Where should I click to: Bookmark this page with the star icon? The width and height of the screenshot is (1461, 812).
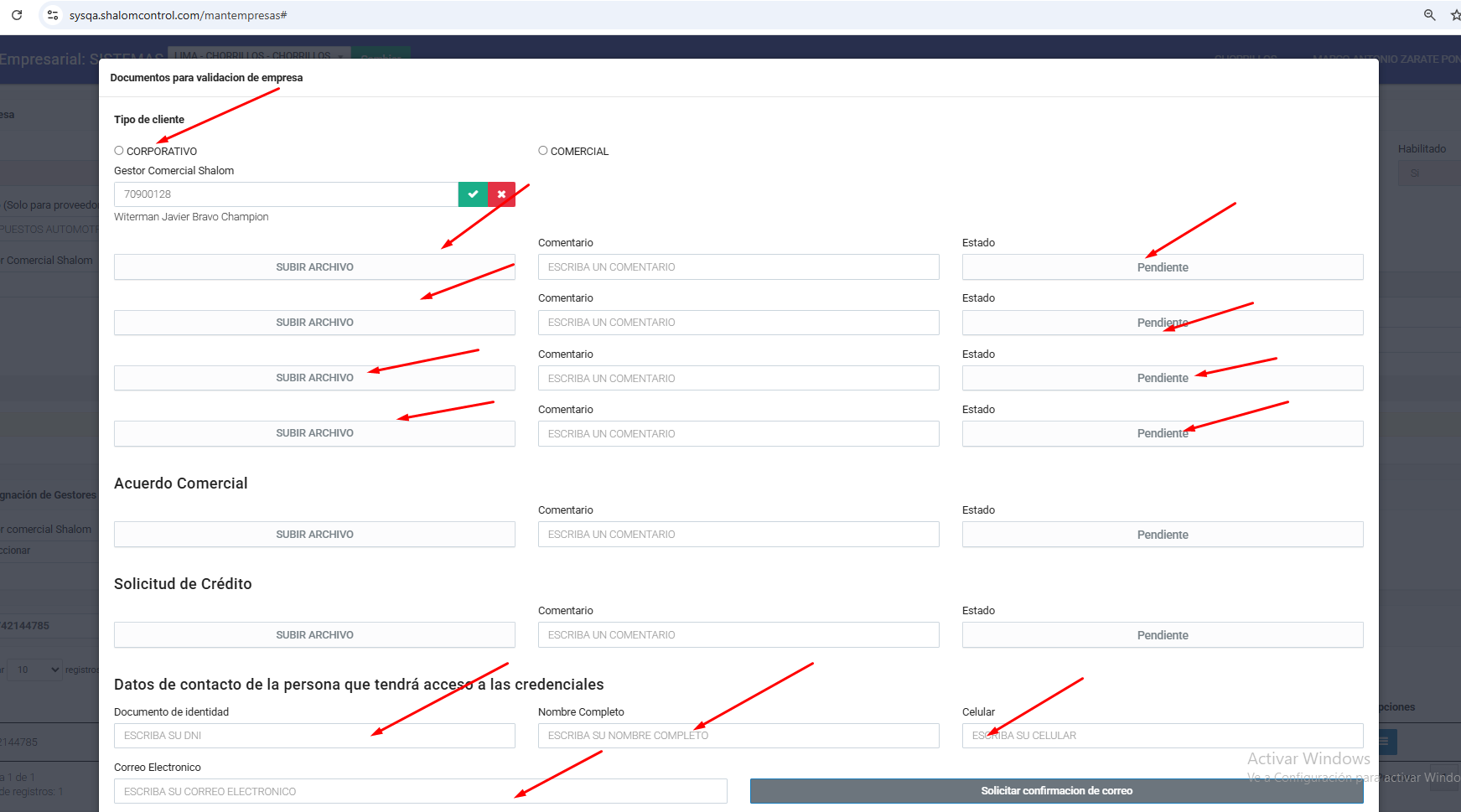[1455, 15]
